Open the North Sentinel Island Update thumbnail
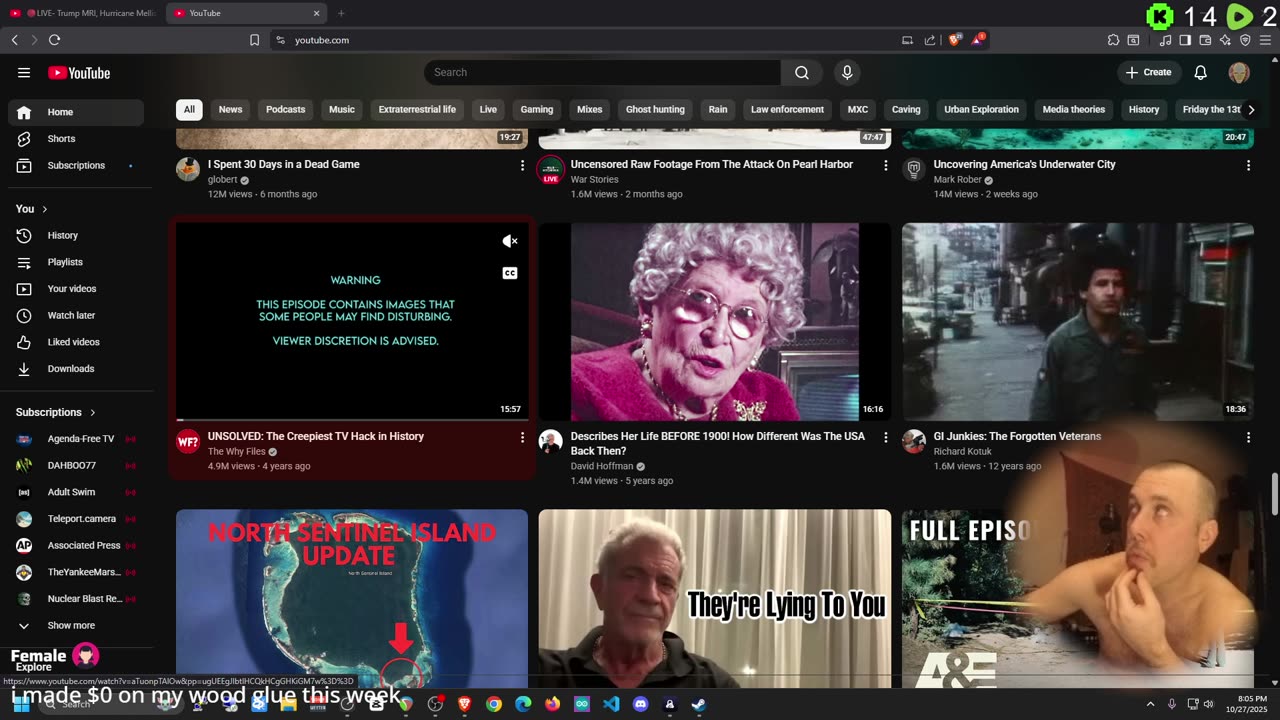Screen dimensions: 1280x720 (x=352, y=597)
